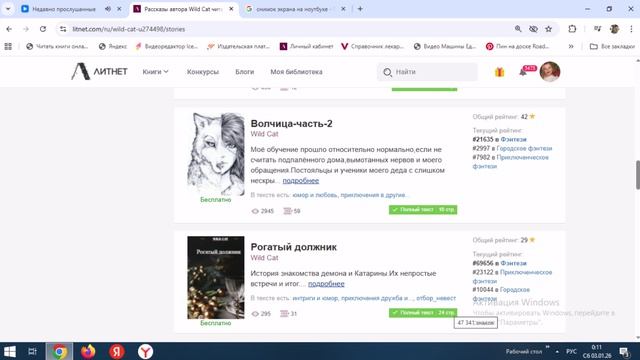The width and height of the screenshot is (640, 360).
Task: Expand the Книги dropdown menu
Action: click(x=155, y=71)
